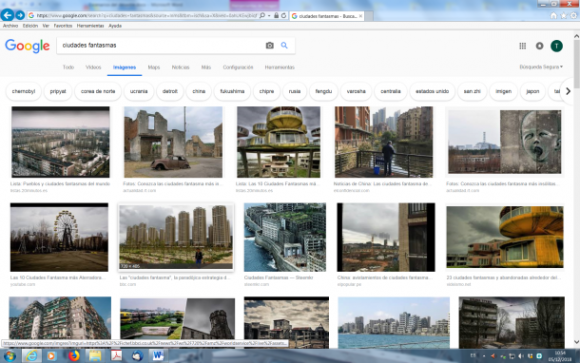This screenshot has height=363, width=580.
Task: Filter by the 'estados unido' chip
Action: tap(432, 91)
